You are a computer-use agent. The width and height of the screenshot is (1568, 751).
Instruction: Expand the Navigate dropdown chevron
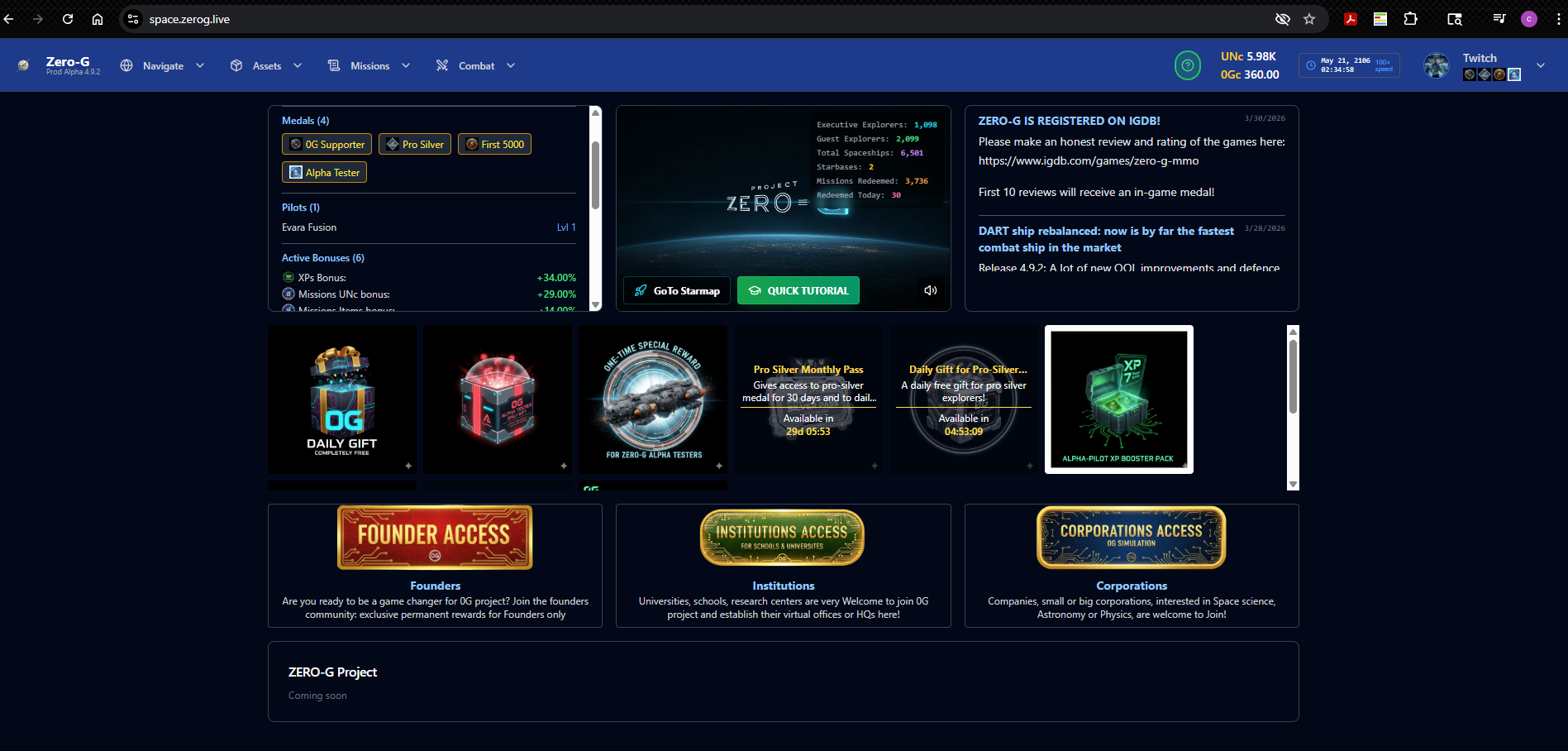(x=199, y=65)
